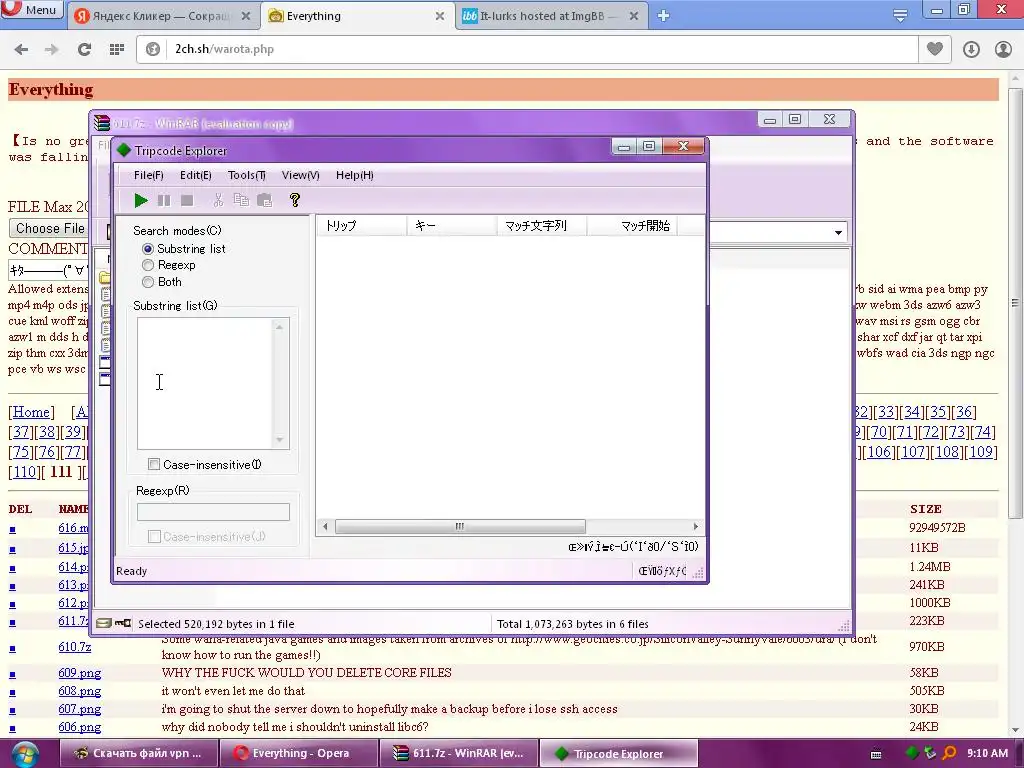Image resolution: width=1024 pixels, height=768 pixels.
Task: Click the Copy toolbar icon
Action: pyautogui.click(x=241, y=200)
